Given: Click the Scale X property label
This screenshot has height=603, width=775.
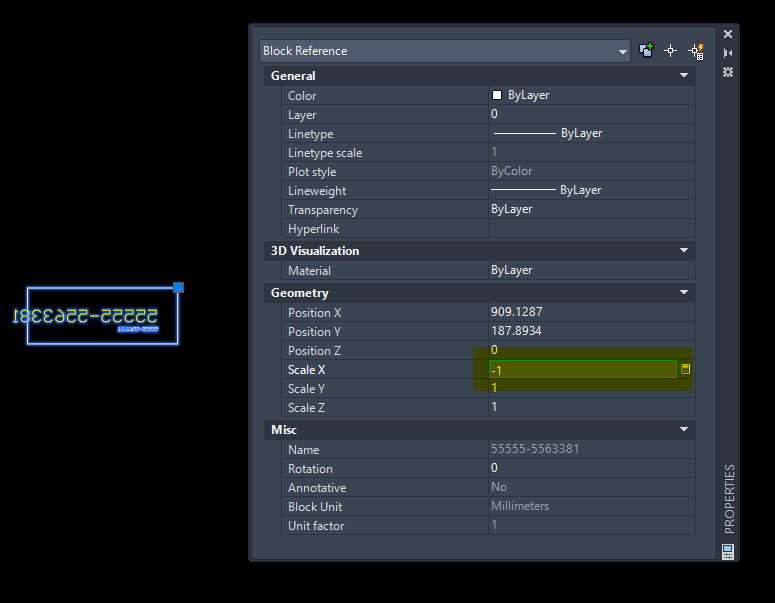Looking at the screenshot, I should click(x=306, y=370).
